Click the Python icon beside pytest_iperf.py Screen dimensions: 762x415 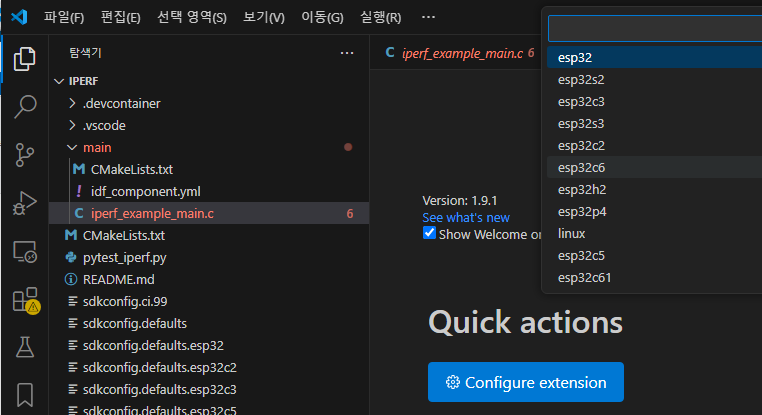(71, 257)
